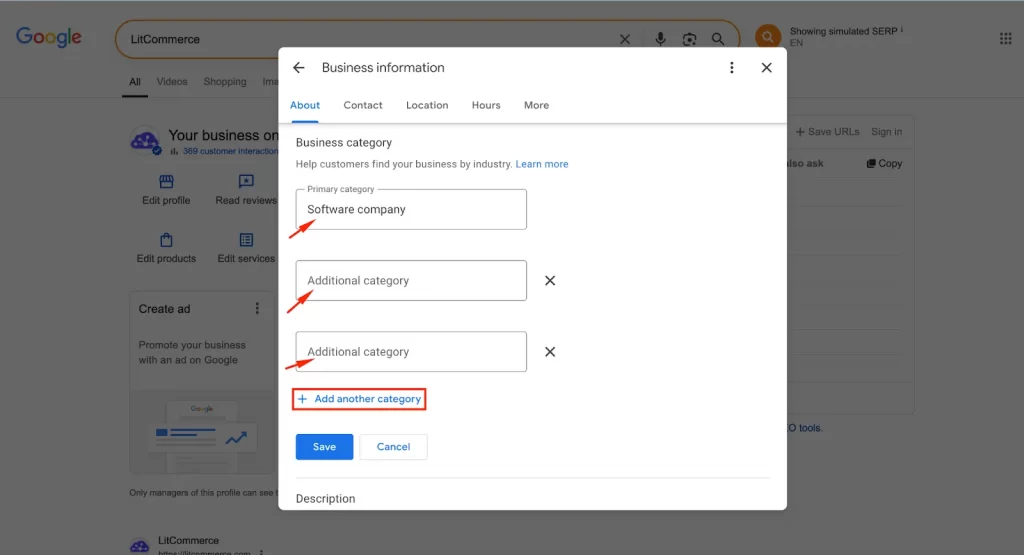Open Read reviews icon
1024x555 pixels.
[246, 181]
